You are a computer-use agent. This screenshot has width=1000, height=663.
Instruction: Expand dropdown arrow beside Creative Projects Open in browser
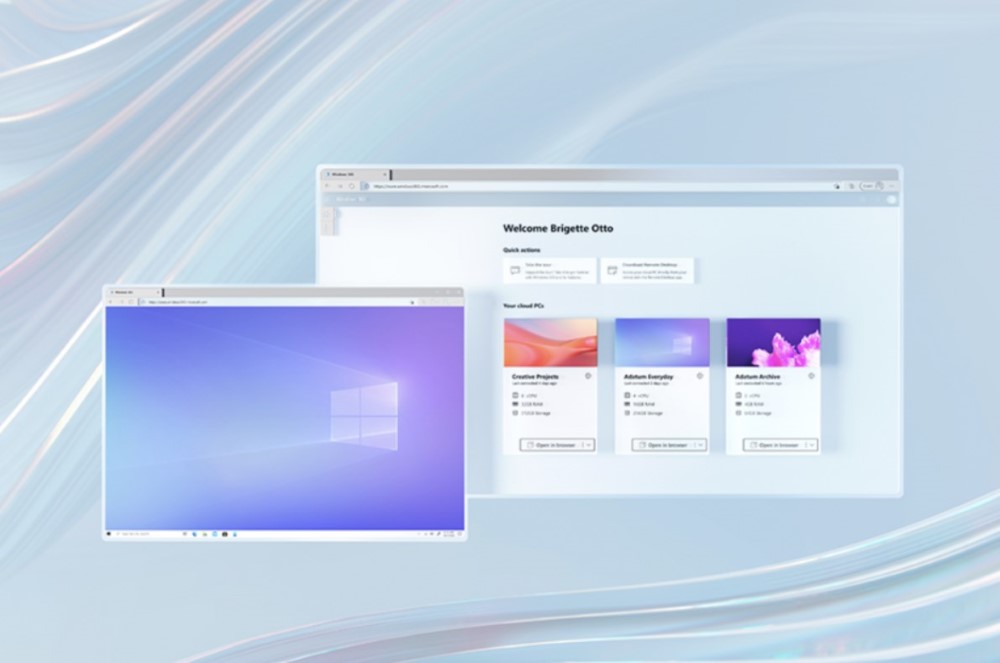[x=588, y=445]
